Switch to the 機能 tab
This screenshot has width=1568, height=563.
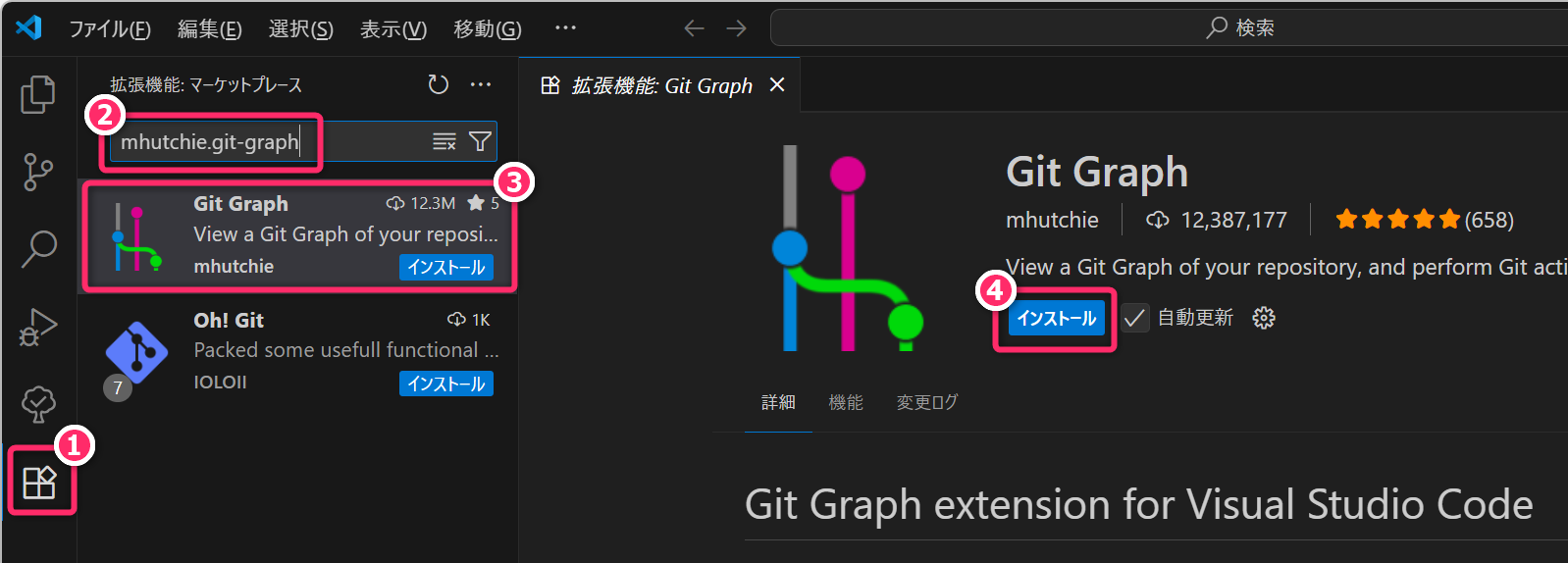(845, 402)
